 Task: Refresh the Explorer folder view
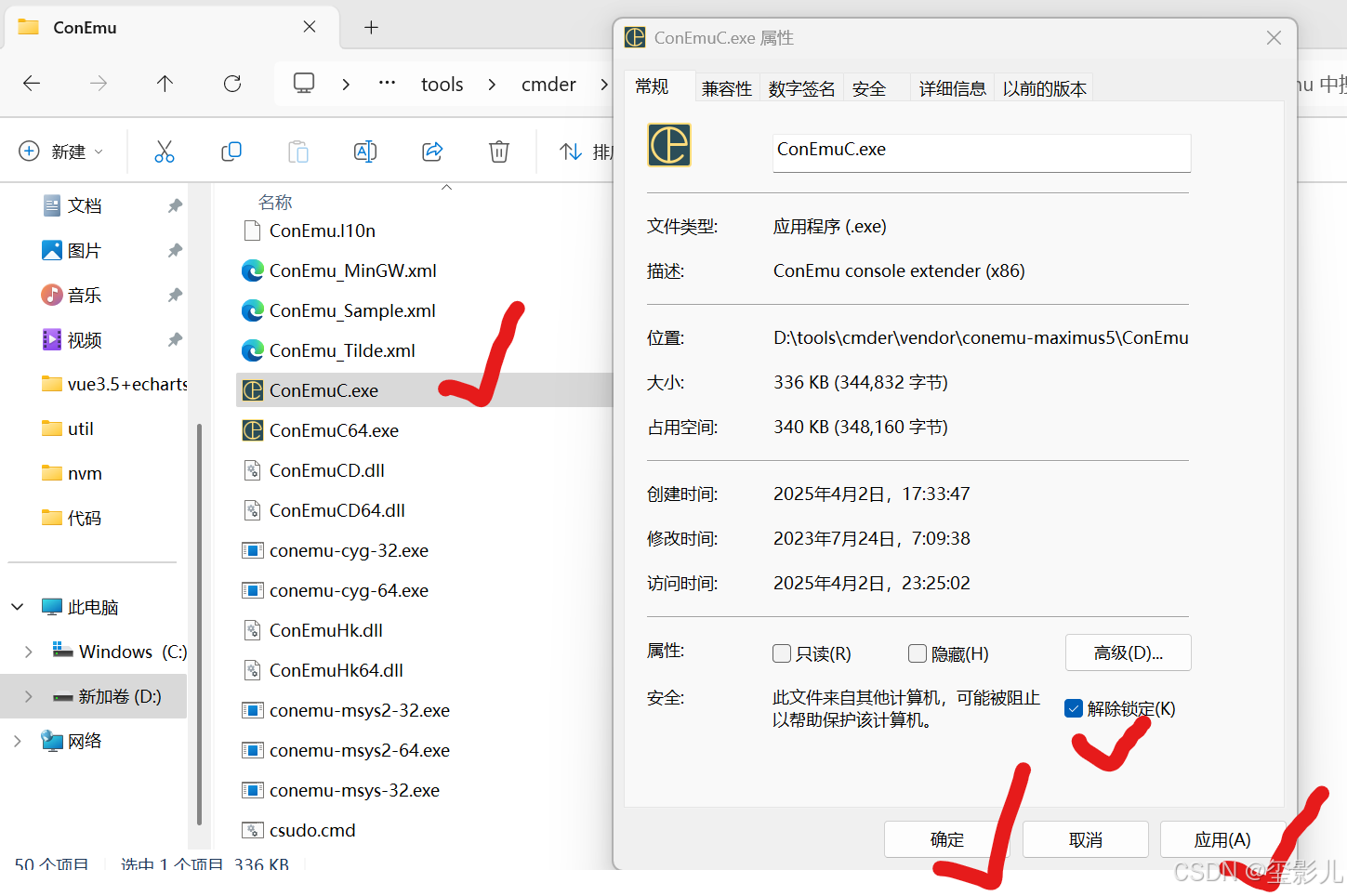(x=232, y=84)
